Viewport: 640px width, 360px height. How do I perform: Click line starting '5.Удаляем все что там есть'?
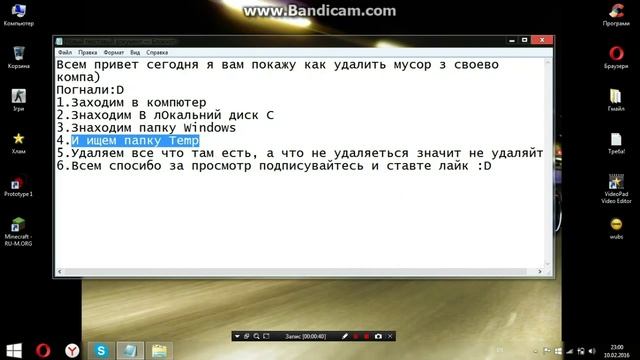[x=300, y=153]
